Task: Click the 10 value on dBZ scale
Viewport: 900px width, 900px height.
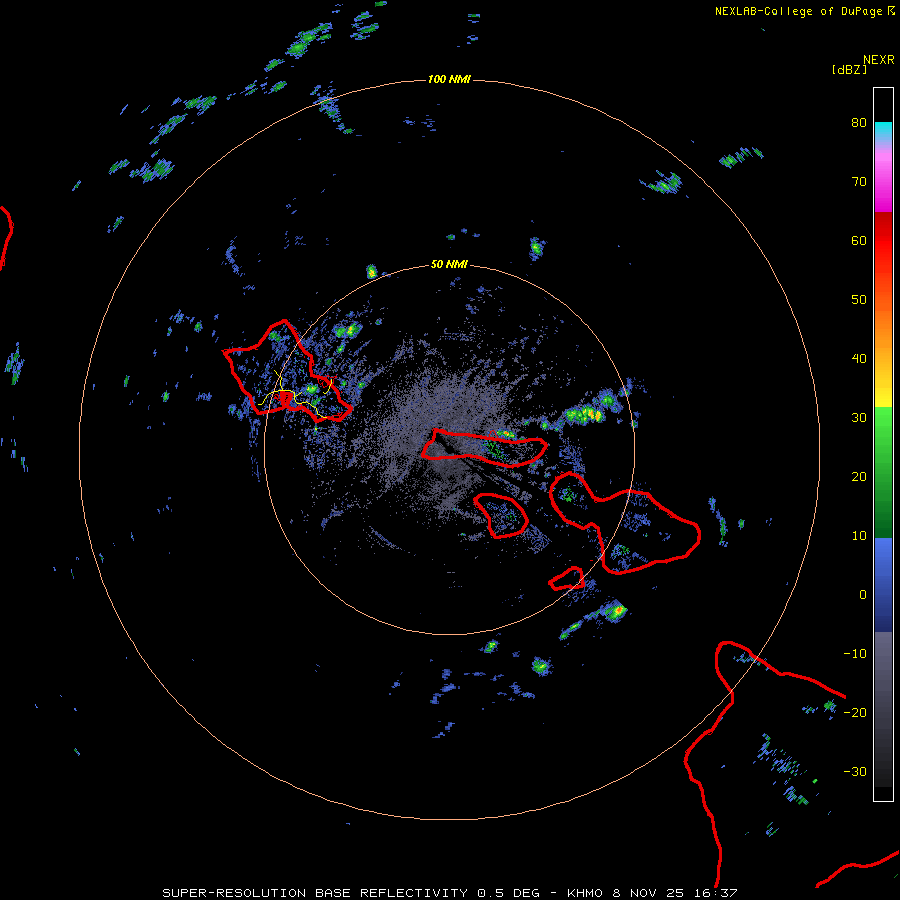Action: coord(859,536)
